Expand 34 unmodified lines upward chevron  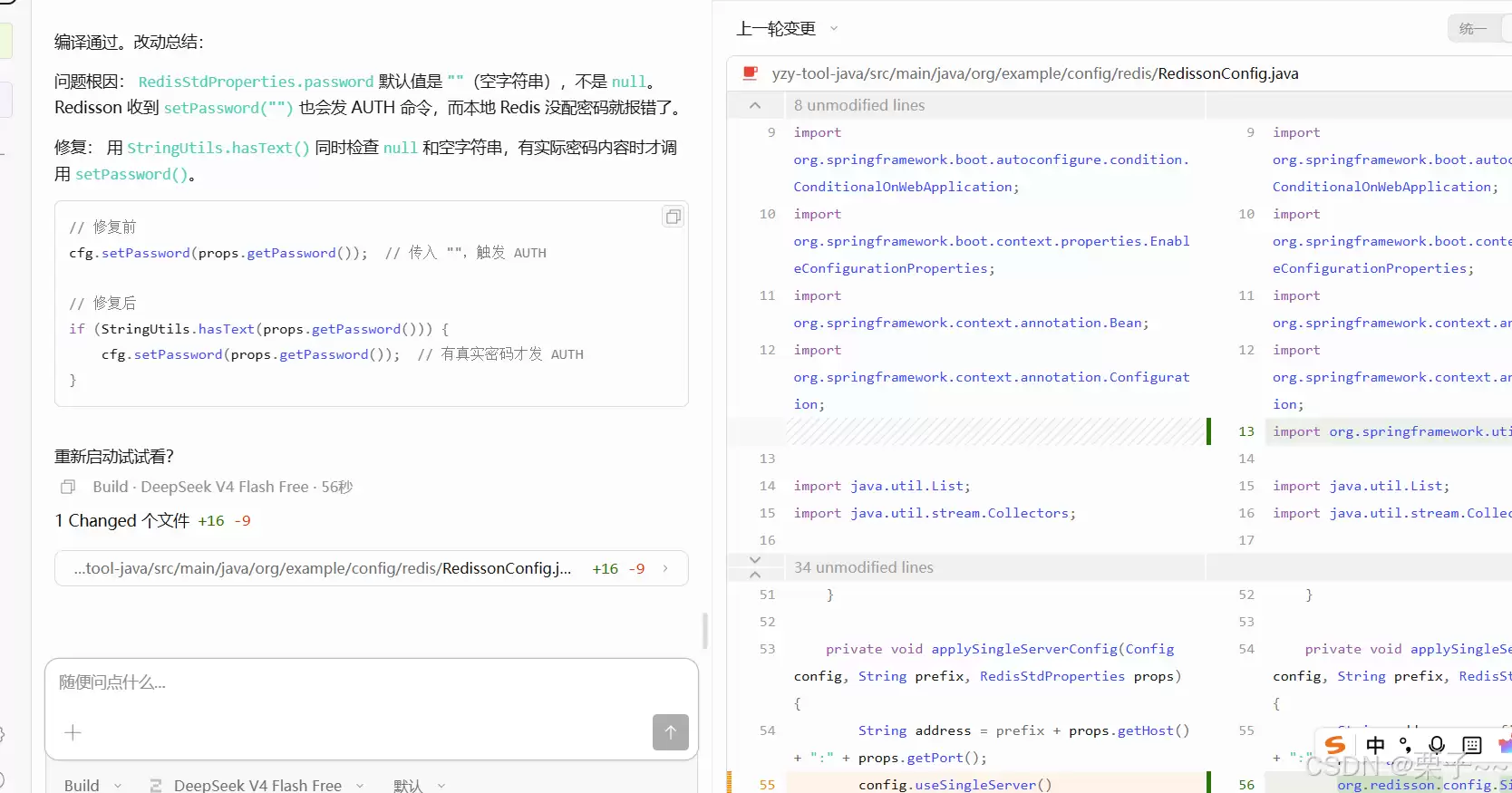click(755, 575)
